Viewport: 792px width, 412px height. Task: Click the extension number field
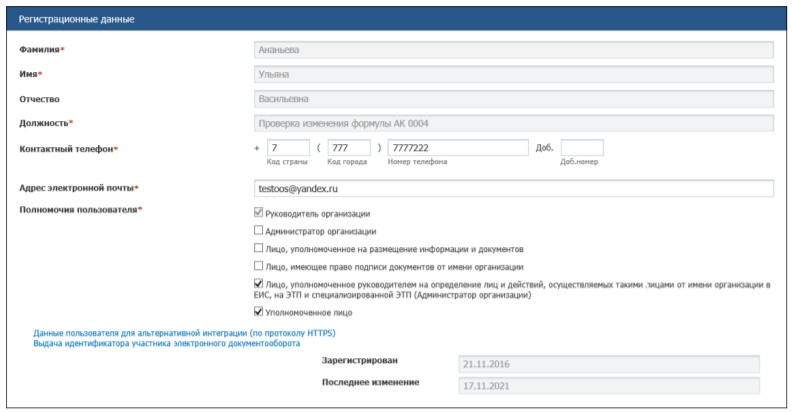(581, 148)
